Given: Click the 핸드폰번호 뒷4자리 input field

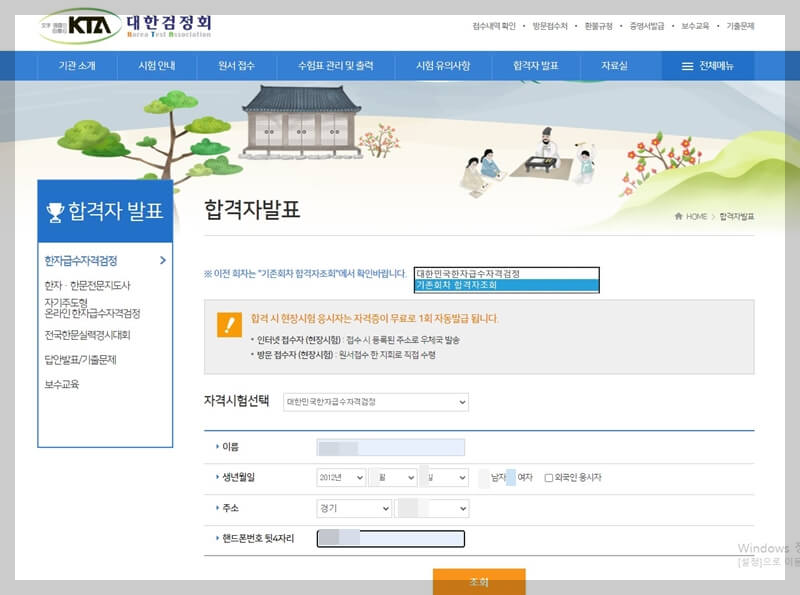Looking at the screenshot, I should click(390, 538).
